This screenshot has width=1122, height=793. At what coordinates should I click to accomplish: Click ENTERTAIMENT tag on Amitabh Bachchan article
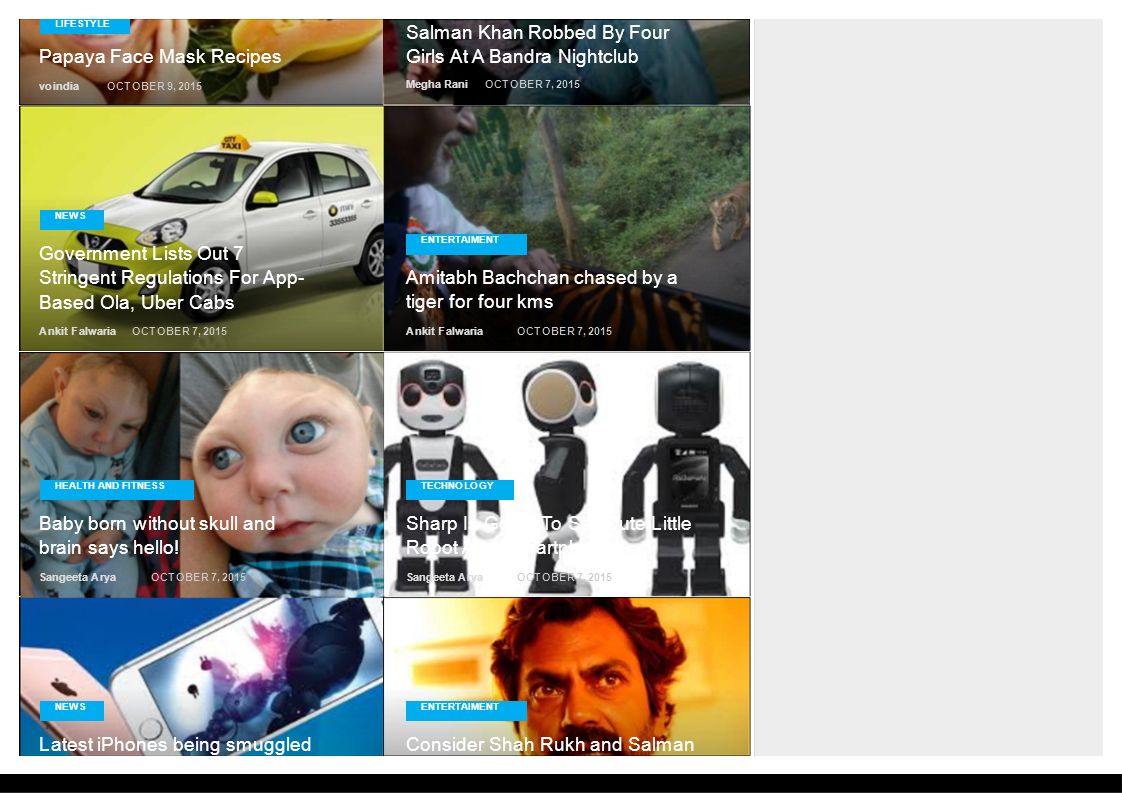coord(466,243)
